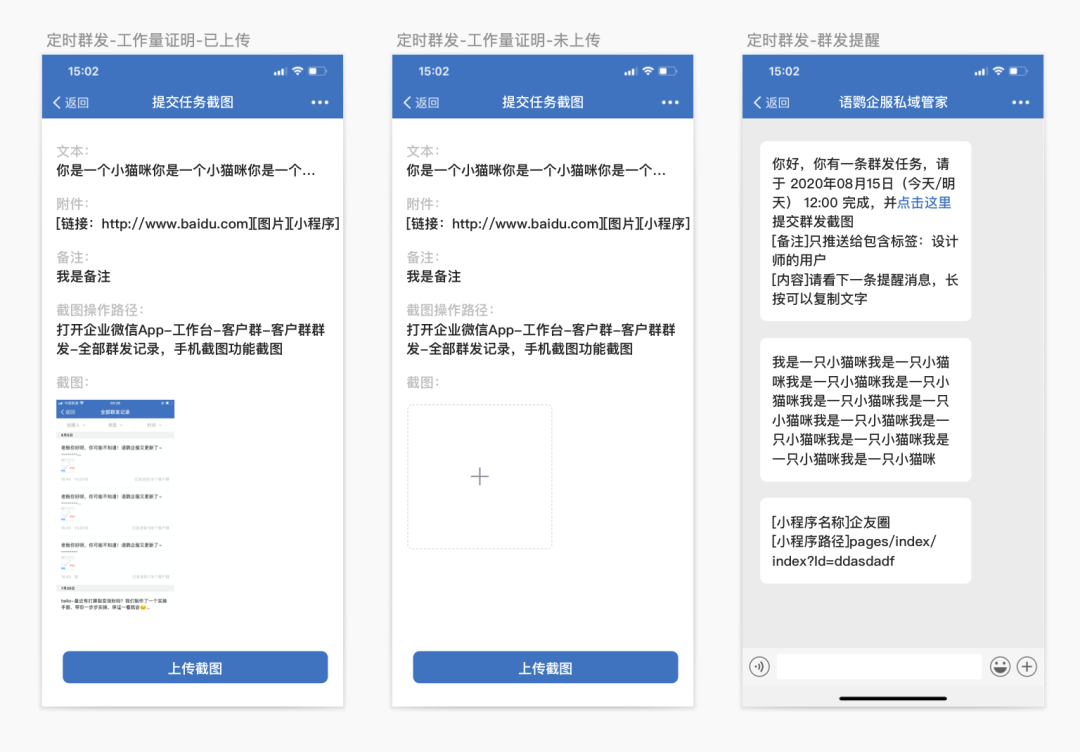This screenshot has width=1080, height=752.
Task: Tap 返回 on the 未上传 screen
Action: [421, 102]
